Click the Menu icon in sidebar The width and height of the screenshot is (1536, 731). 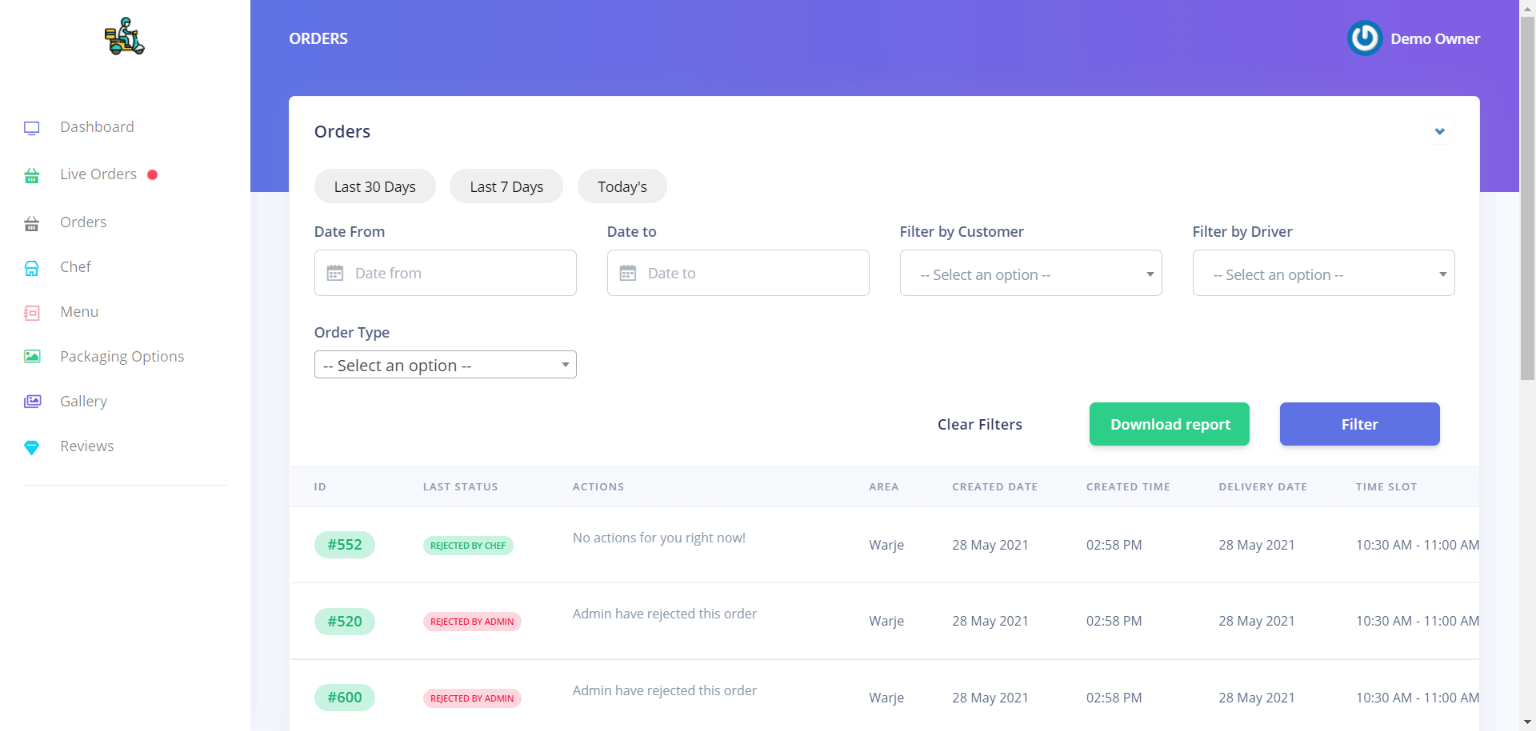[32, 313]
